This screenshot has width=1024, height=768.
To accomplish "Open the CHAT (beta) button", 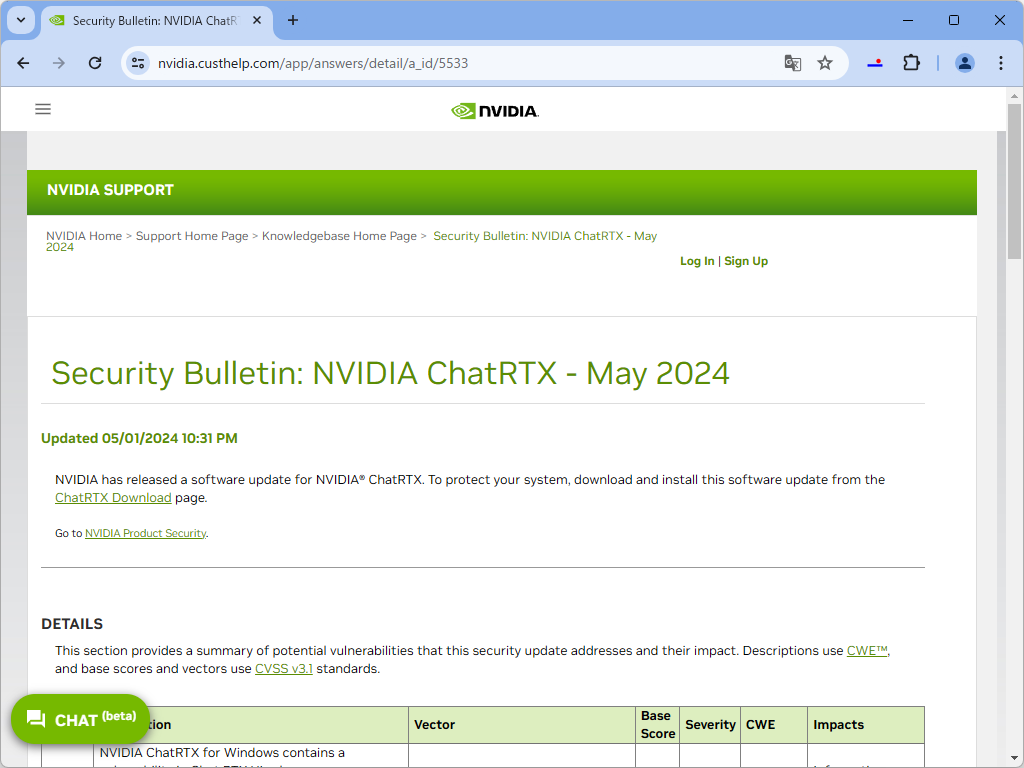I will tap(80, 719).
